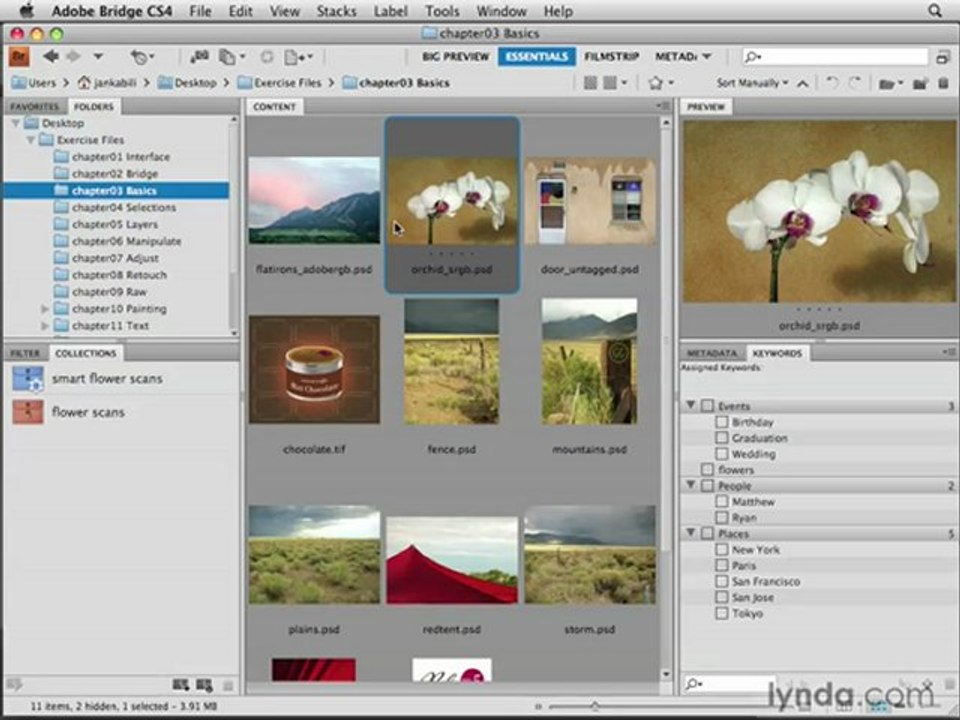Screen dimensions: 960x720
Task: Switch to the Favorites tab
Action: [x=34, y=107]
